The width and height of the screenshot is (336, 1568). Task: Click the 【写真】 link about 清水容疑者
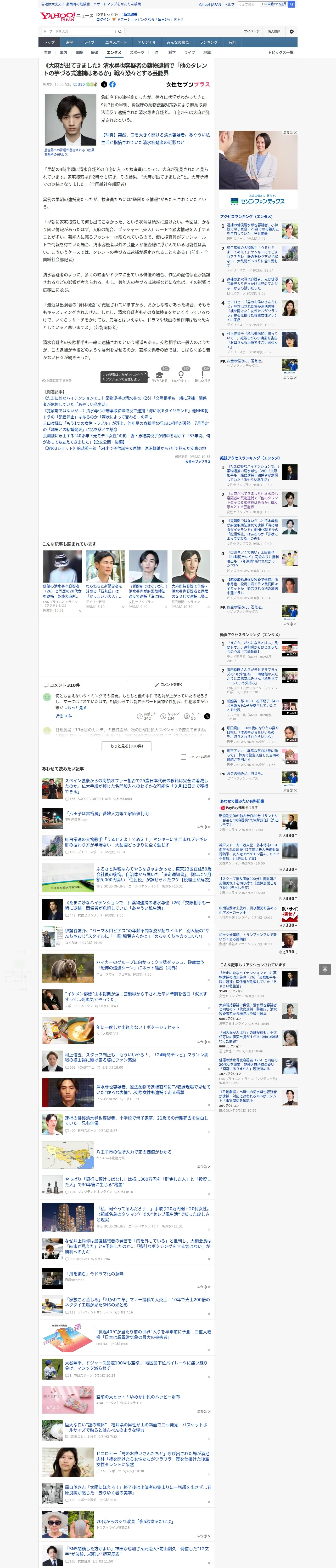155,139
